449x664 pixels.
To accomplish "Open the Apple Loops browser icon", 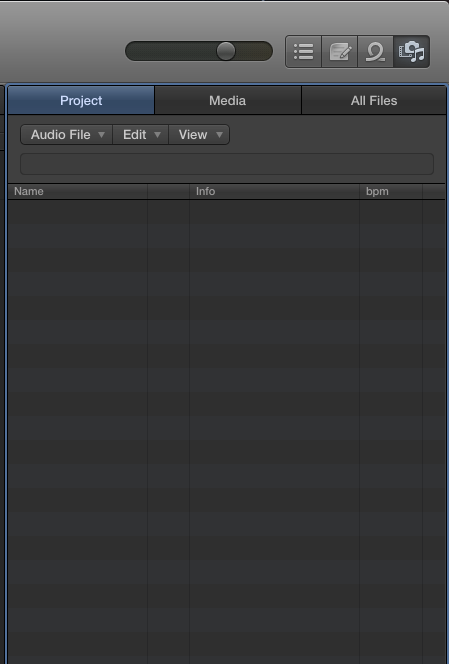I will click(x=375, y=52).
